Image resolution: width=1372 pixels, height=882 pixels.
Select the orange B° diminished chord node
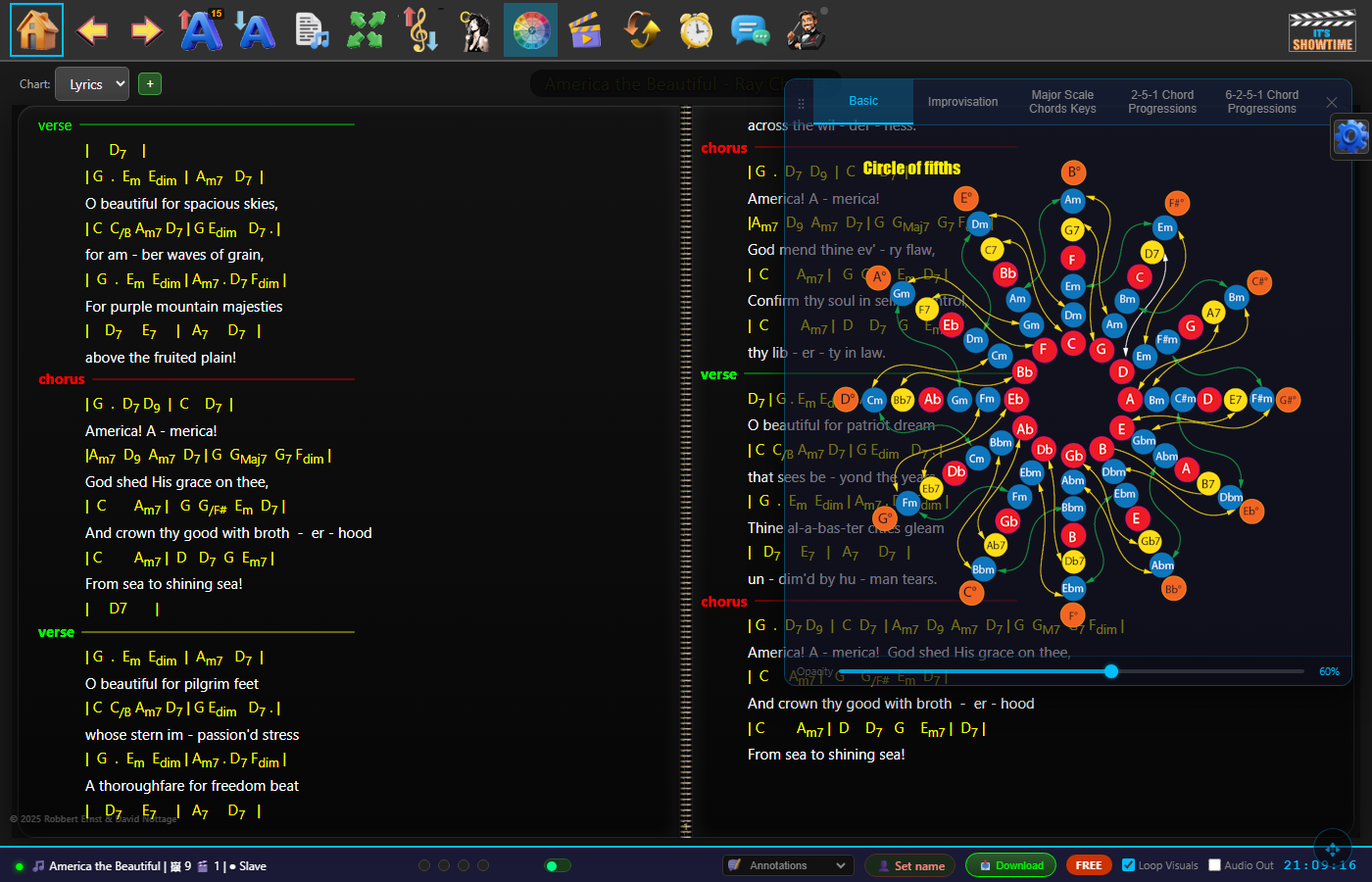point(1073,172)
